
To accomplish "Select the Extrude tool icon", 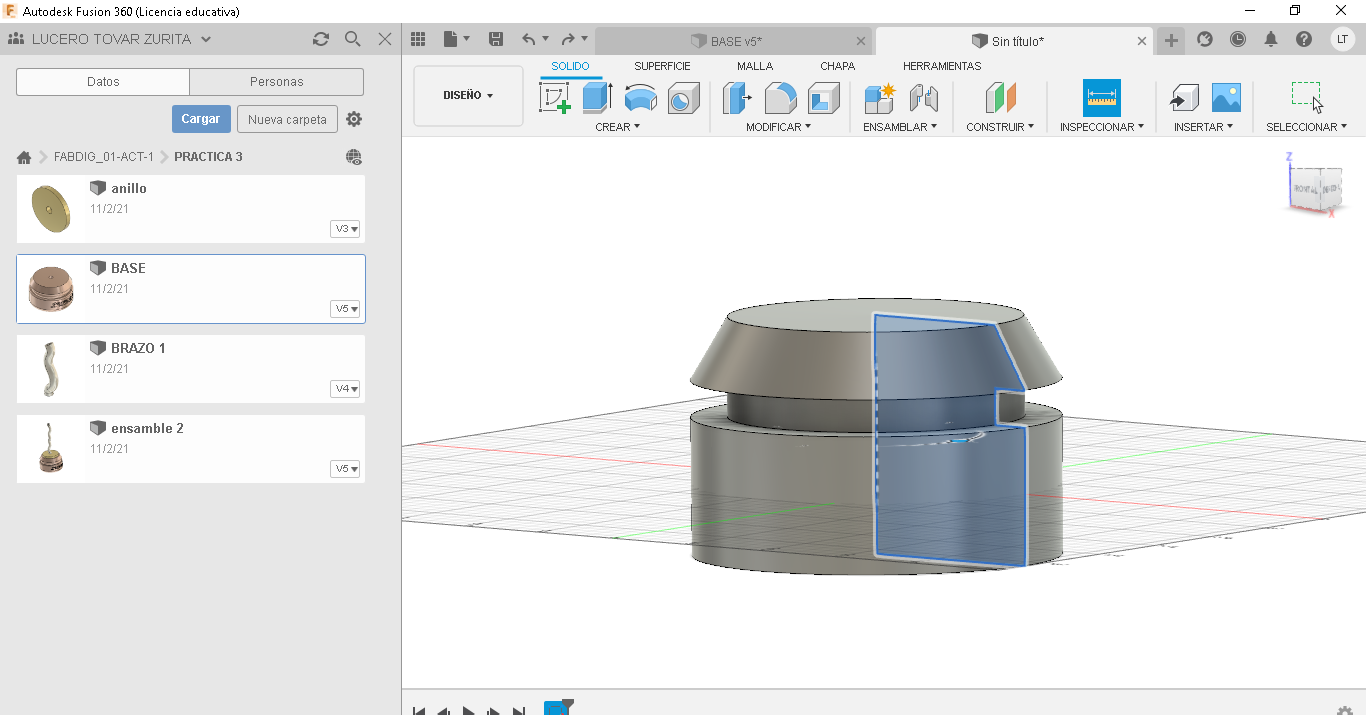I will [x=597, y=98].
